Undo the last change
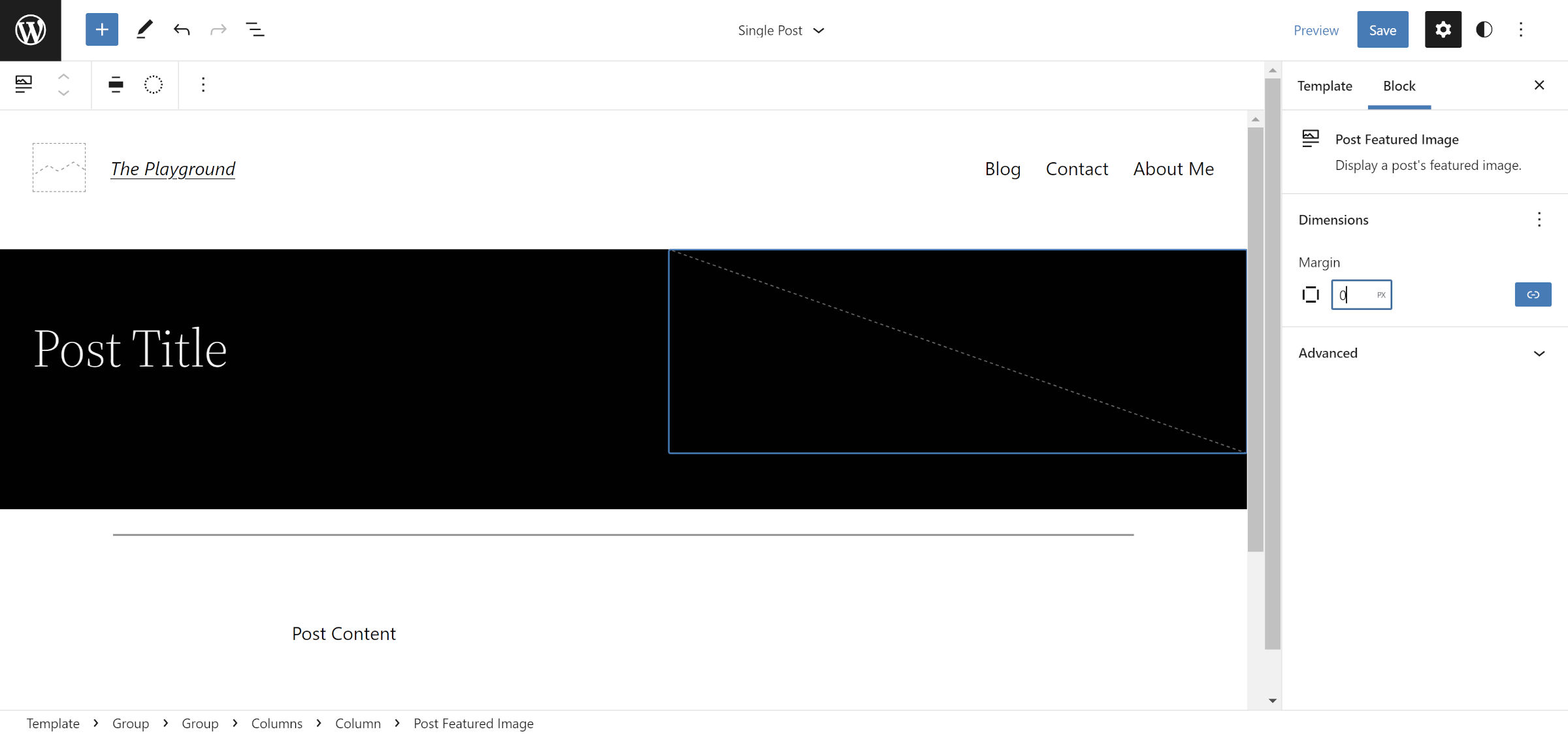This screenshot has width=1568, height=734. tap(181, 29)
